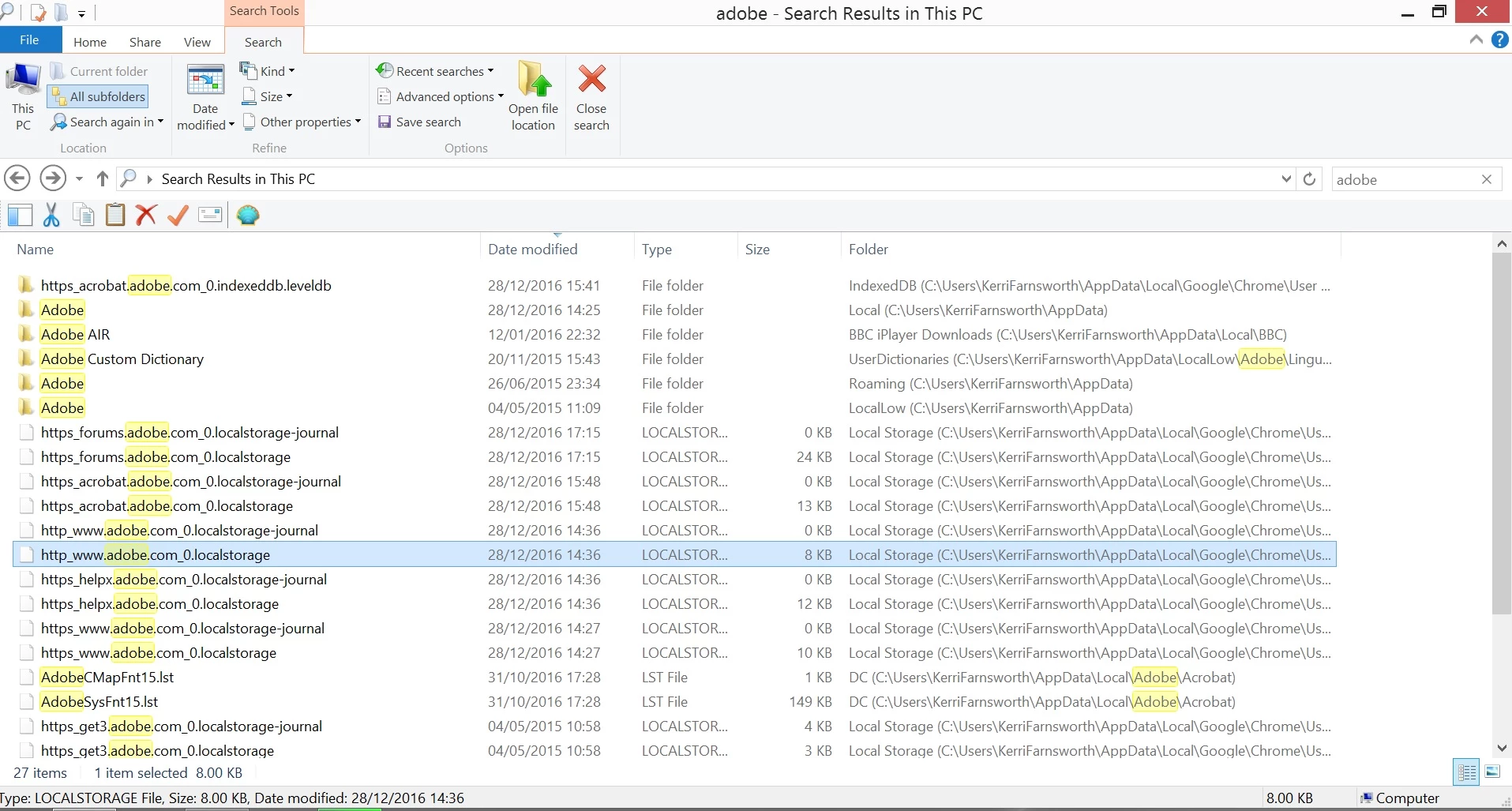Click the scrollbar down arrow
The image size is (1512, 811).
[x=1502, y=747]
